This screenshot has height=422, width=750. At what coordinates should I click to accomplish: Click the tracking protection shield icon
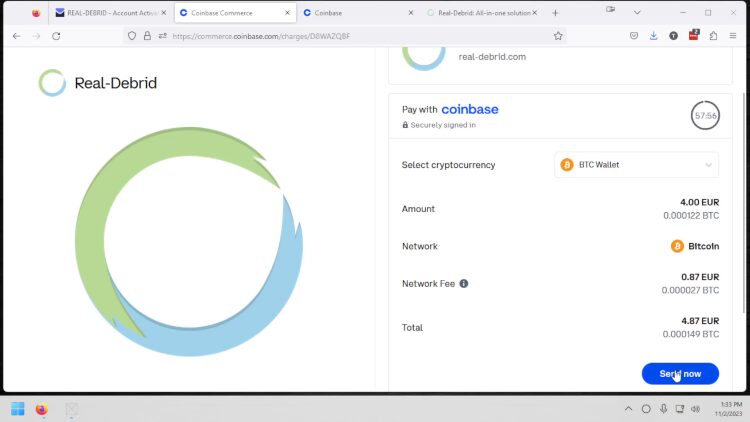click(x=131, y=36)
